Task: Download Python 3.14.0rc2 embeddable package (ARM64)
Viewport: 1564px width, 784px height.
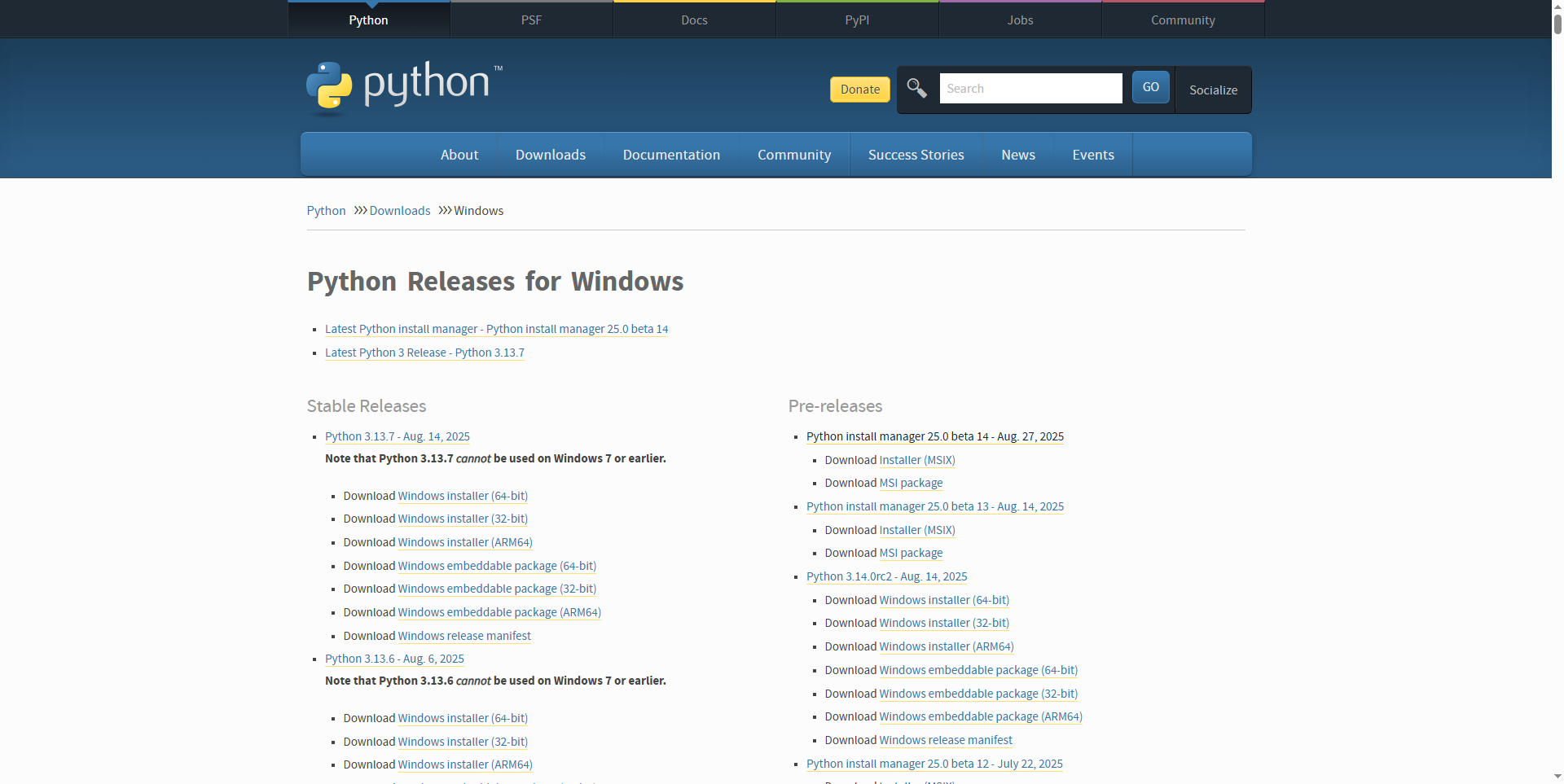Action: pos(981,716)
